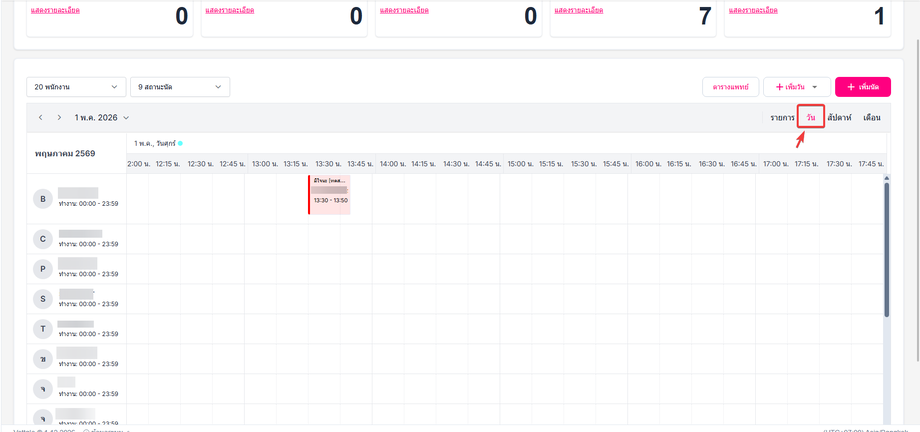Go to previous day with left chevron

[x=40, y=117]
